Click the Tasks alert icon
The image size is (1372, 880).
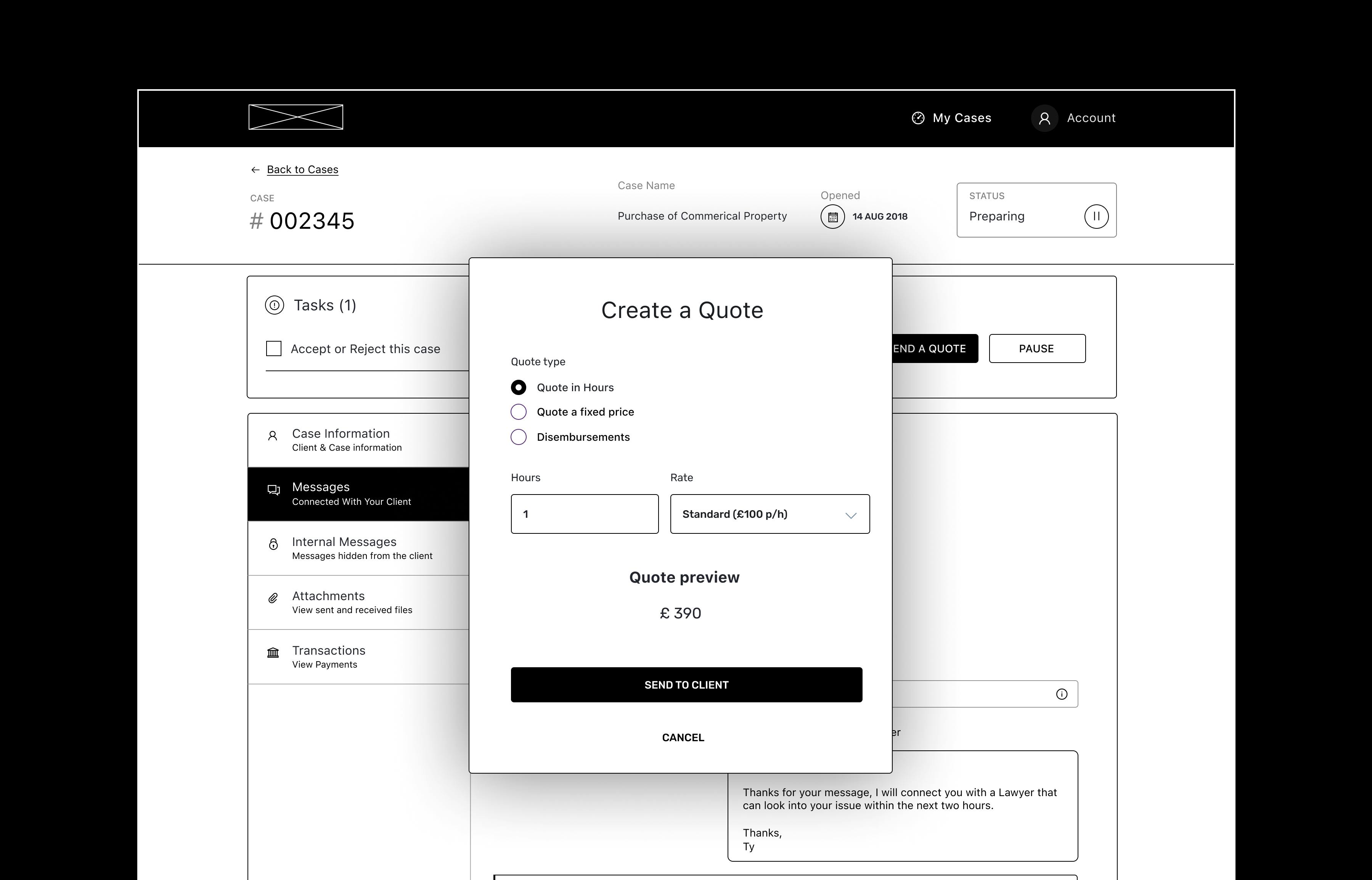(274, 305)
